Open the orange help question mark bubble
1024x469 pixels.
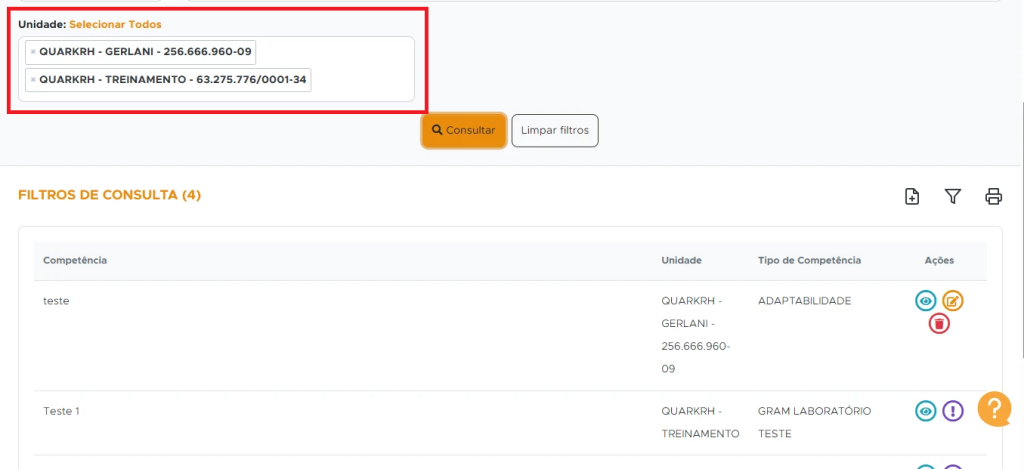pos(993,408)
